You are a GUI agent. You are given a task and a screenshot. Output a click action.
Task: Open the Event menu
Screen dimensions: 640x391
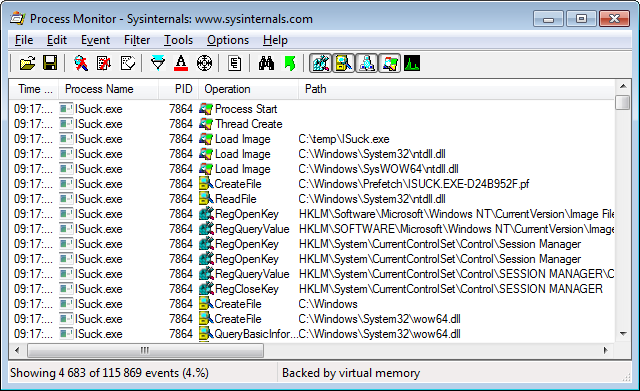click(96, 40)
